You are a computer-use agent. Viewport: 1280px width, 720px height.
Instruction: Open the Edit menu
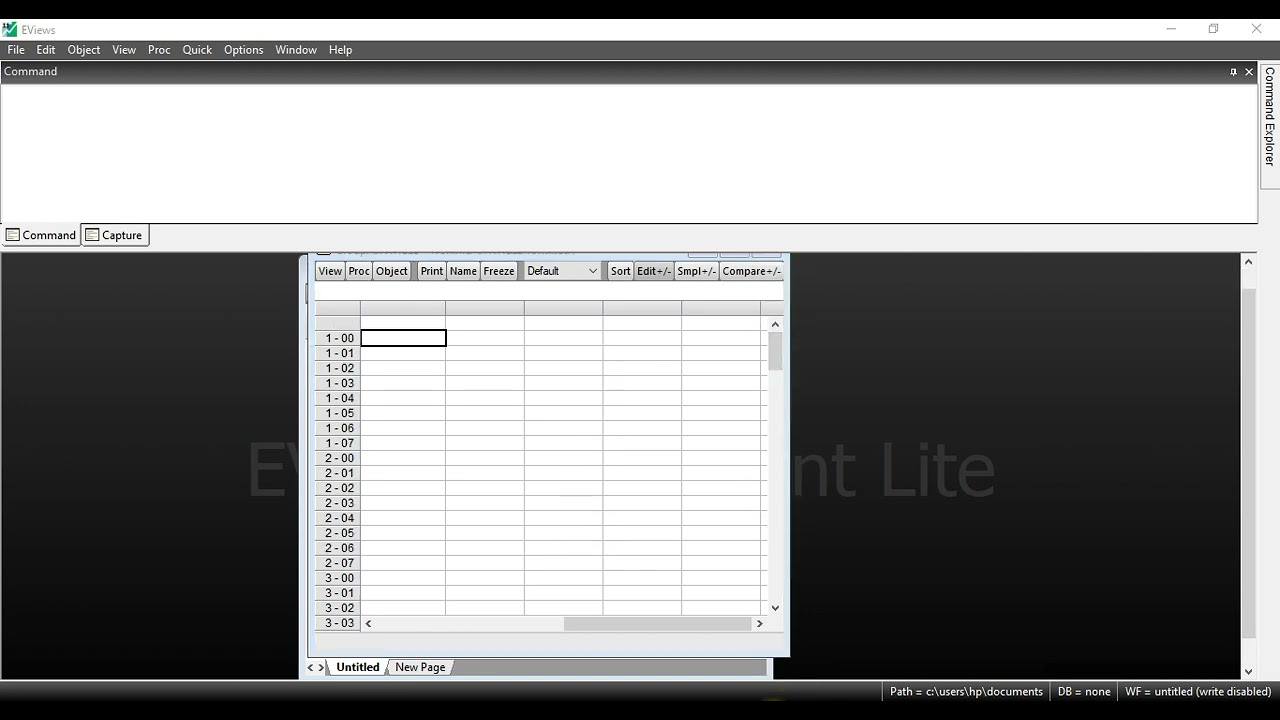[x=46, y=50]
